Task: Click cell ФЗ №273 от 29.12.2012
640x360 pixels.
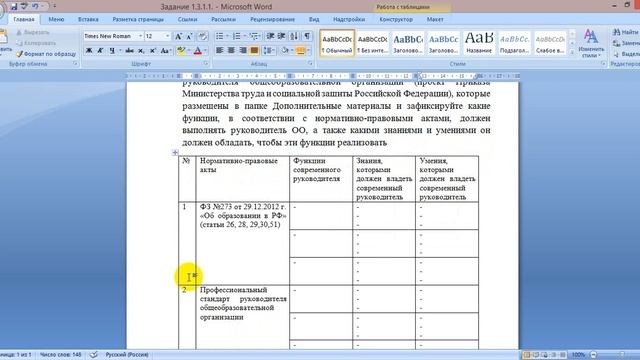Action: pos(242,243)
